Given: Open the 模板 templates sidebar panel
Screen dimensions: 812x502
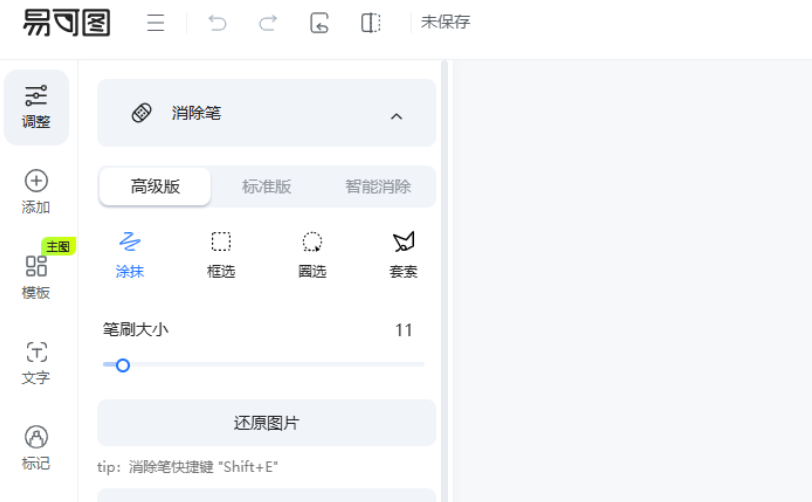Looking at the screenshot, I should coord(36,277).
